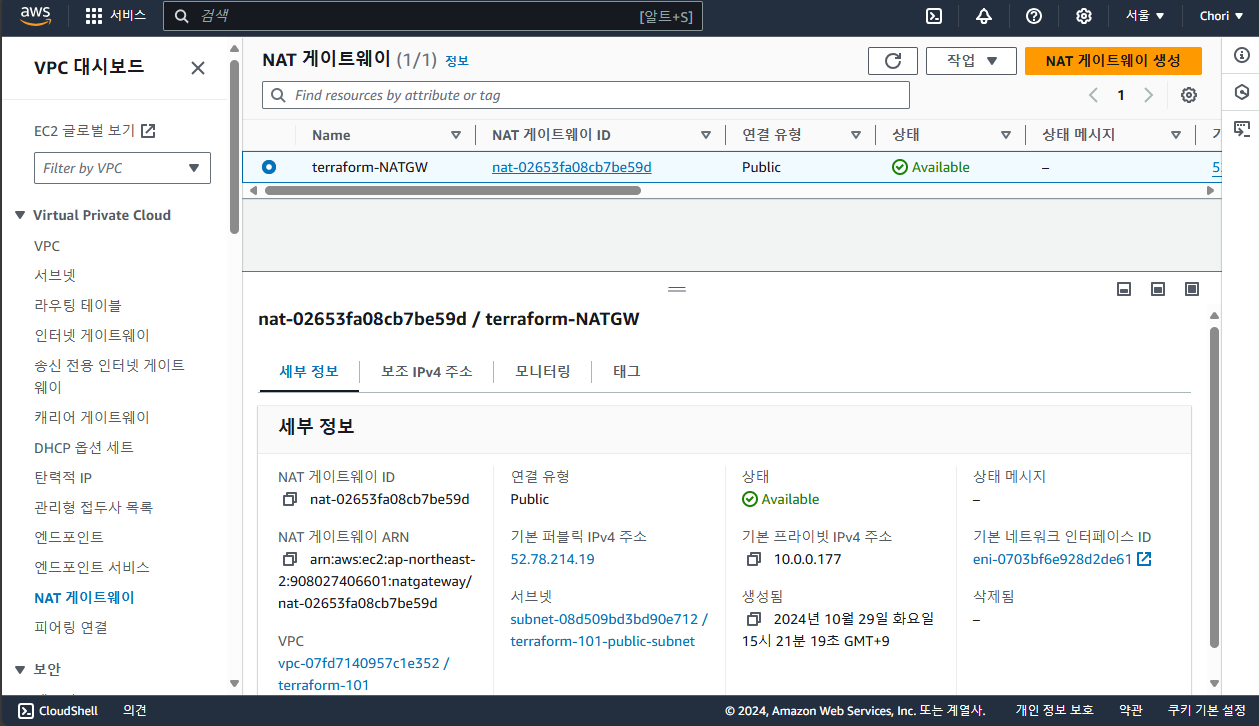This screenshot has height=726, width=1259.
Task: Open CloudShell from the footer bar
Action: coord(58,711)
